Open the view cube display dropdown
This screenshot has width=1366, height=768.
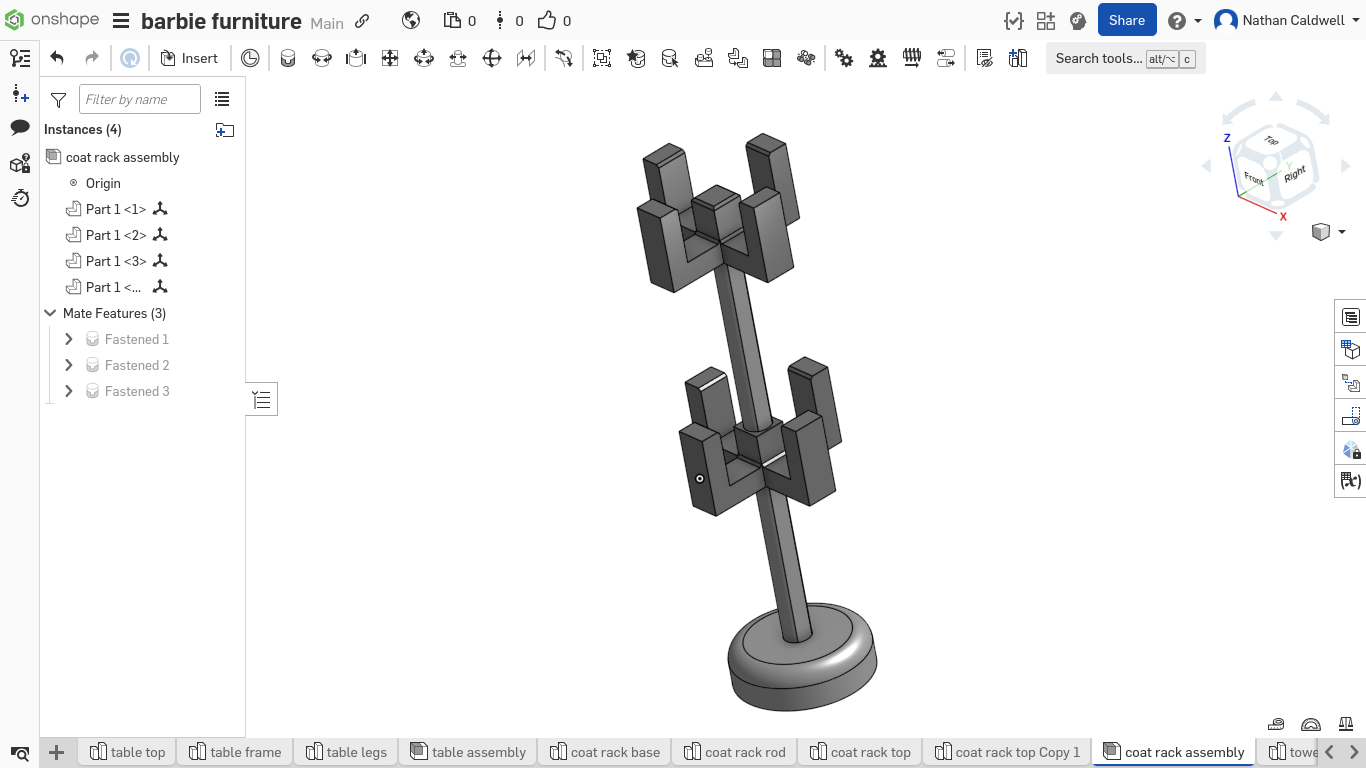coord(1328,232)
